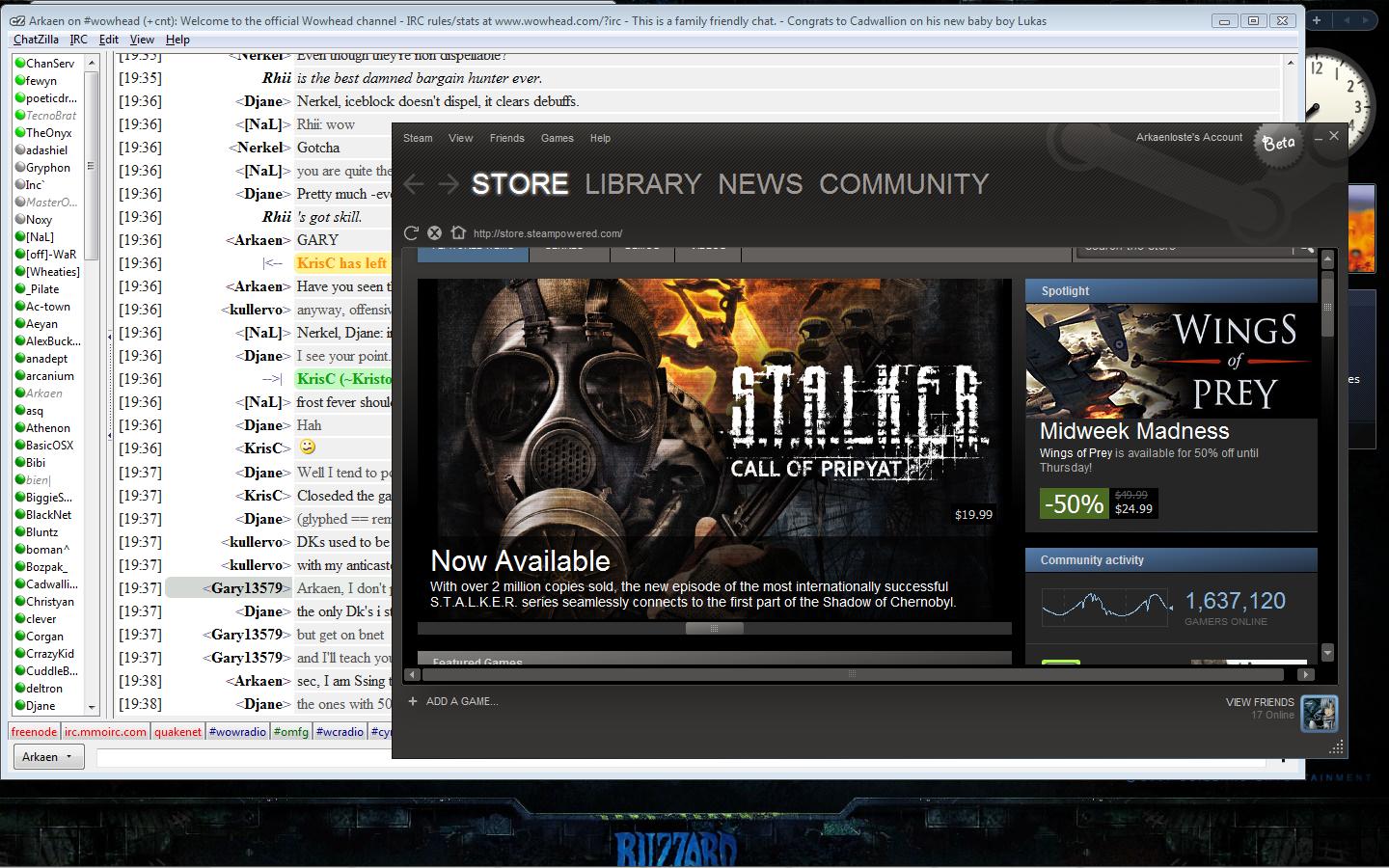Viewport: 1389px width, 868px height.
Task: Go to the Steam browser home icon
Action: (458, 232)
